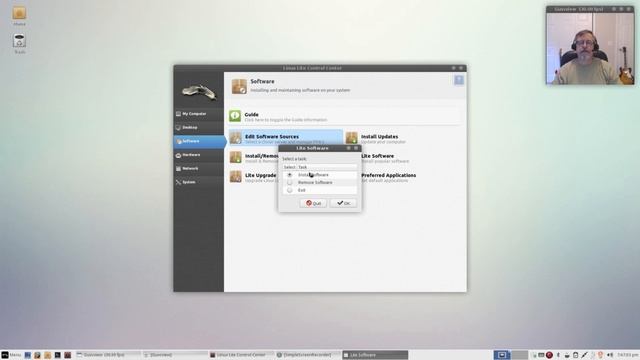Click the second taskbar quick-launch icon

coord(37,355)
